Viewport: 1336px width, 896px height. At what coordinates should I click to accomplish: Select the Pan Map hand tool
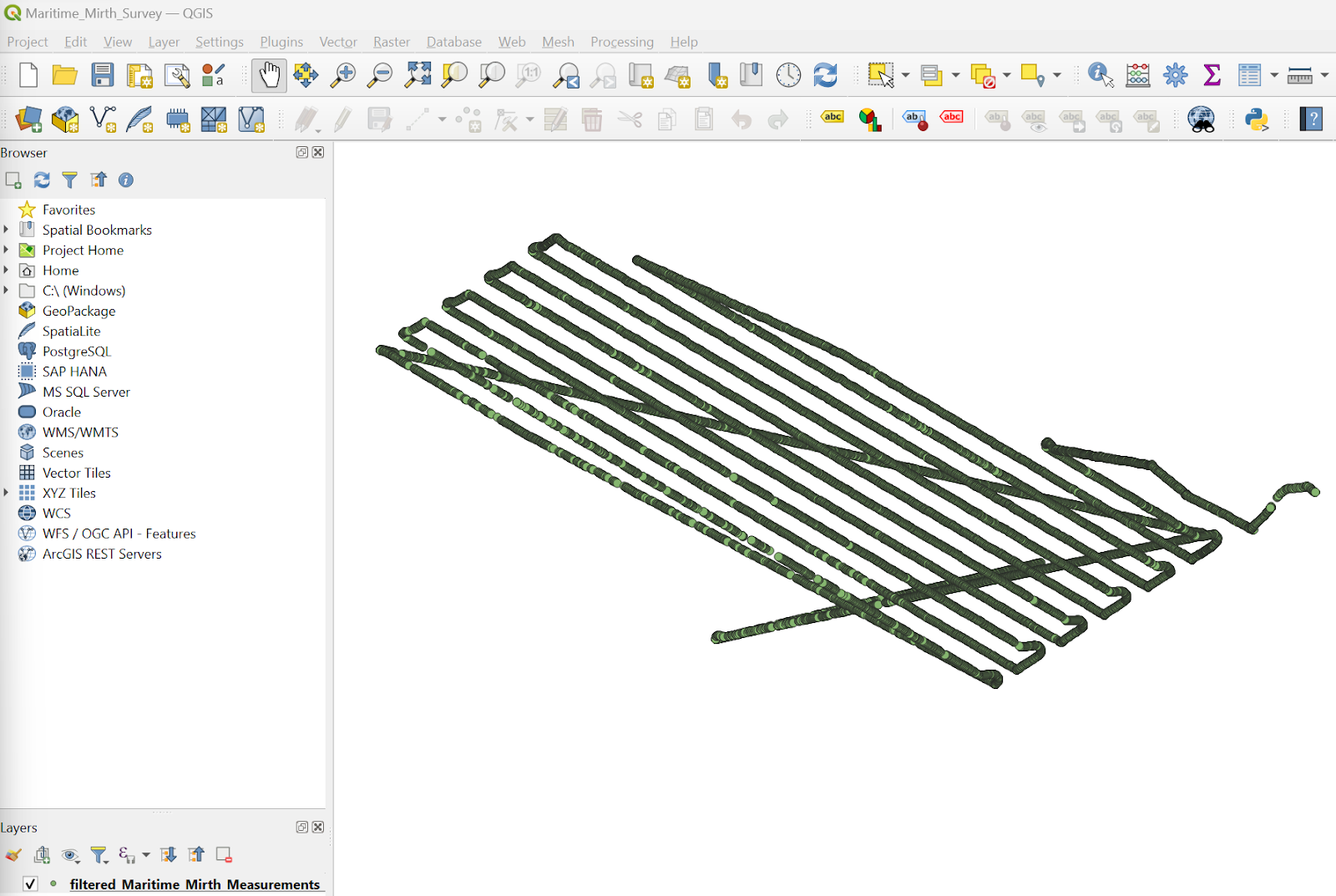pyautogui.click(x=269, y=75)
